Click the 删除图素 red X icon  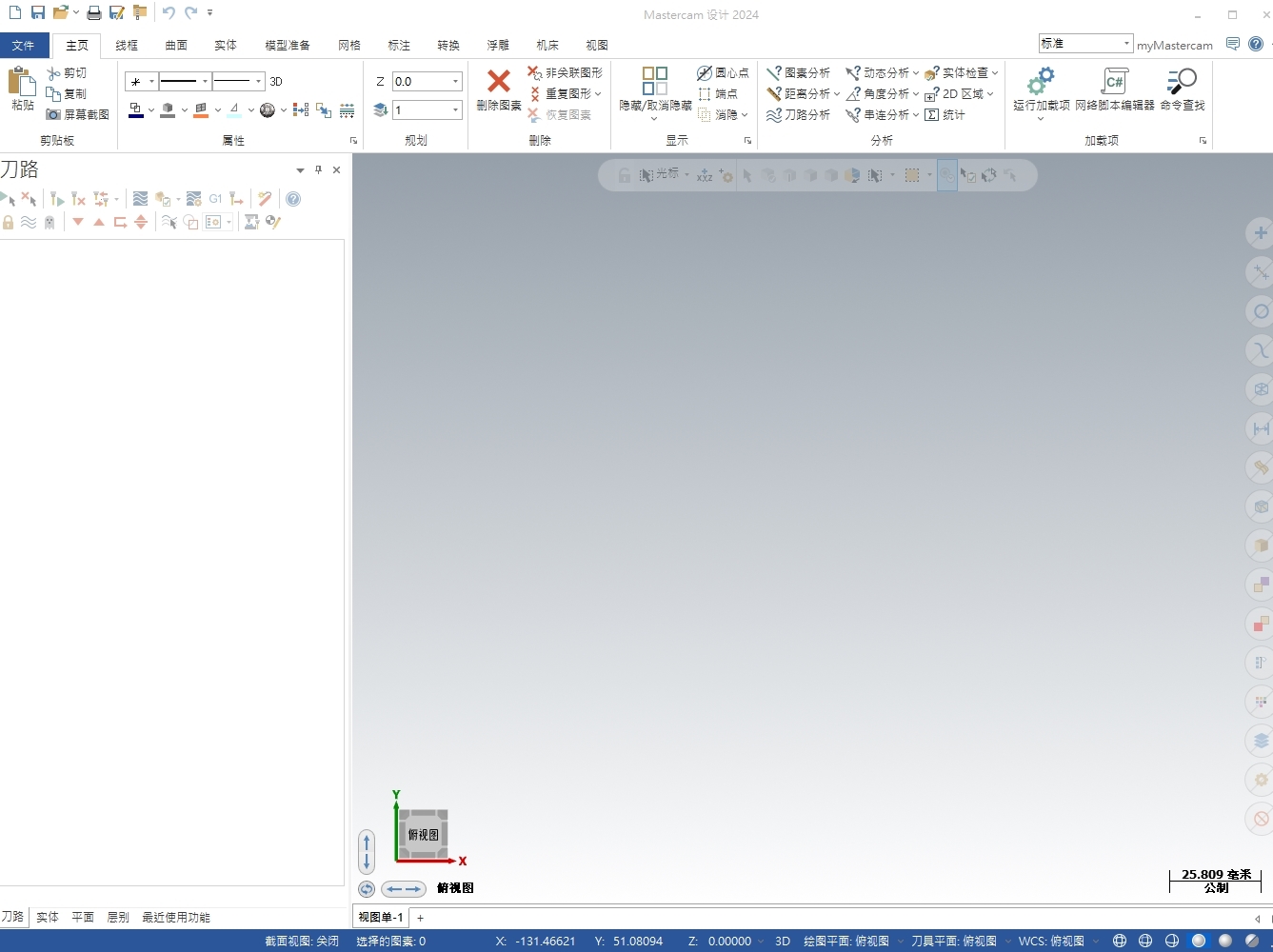click(498, 81)
